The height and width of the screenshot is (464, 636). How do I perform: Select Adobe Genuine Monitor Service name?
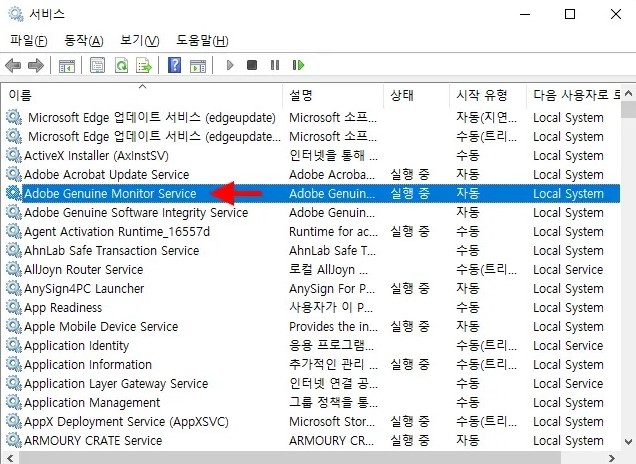click(110, 193)
